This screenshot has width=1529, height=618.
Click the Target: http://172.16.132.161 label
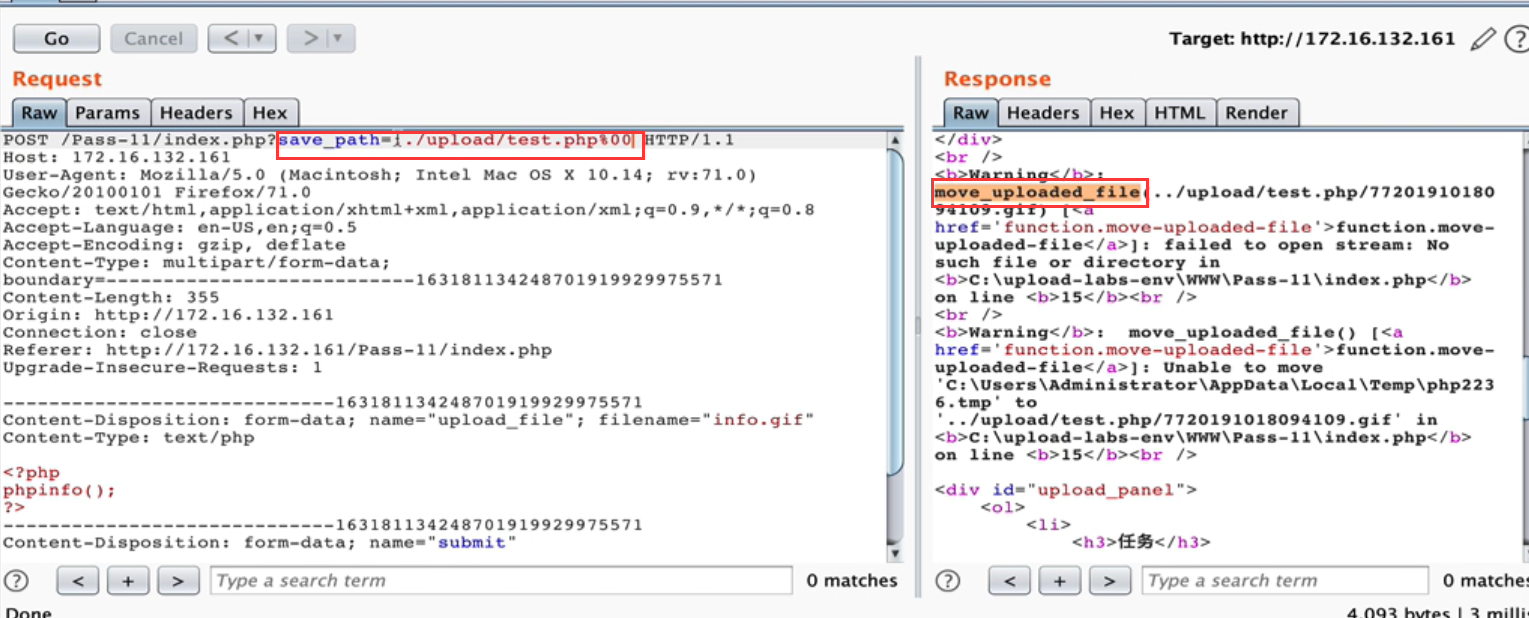(1312, 39)
